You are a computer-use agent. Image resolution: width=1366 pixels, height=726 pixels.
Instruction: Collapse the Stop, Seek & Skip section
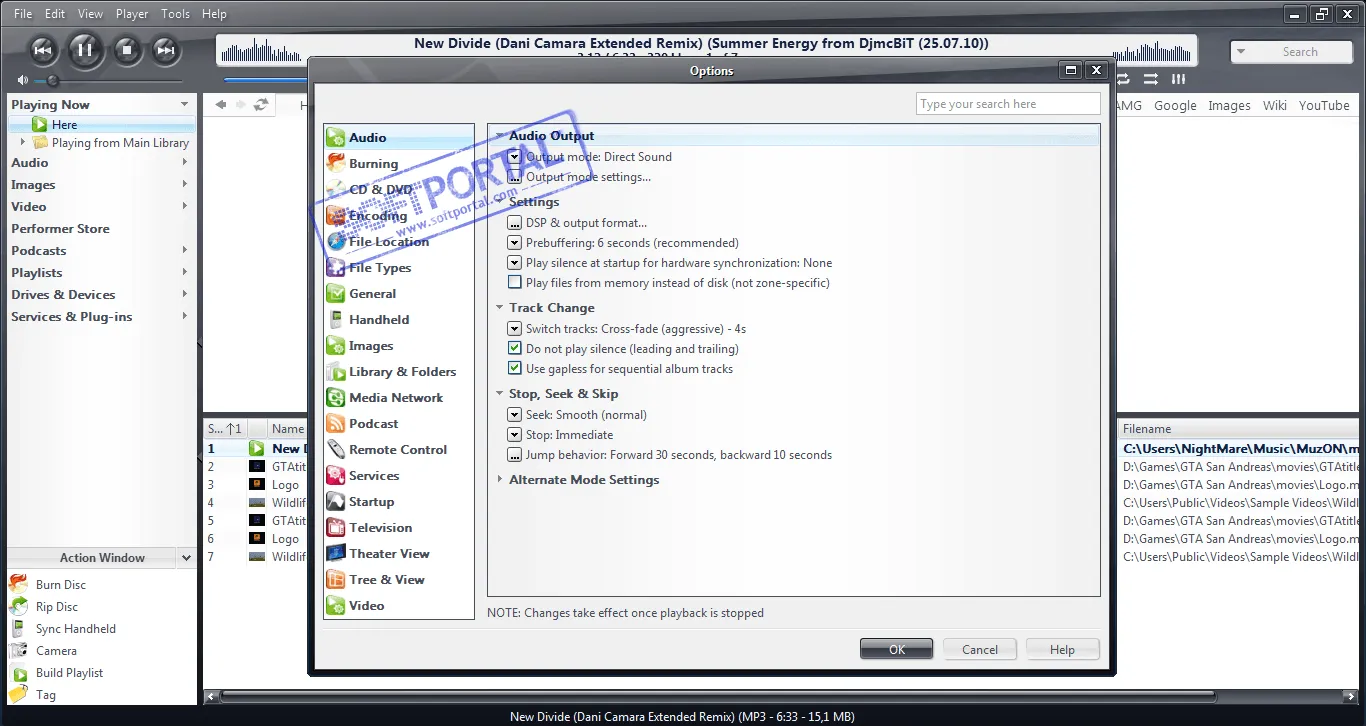click(x=500, y=394)
